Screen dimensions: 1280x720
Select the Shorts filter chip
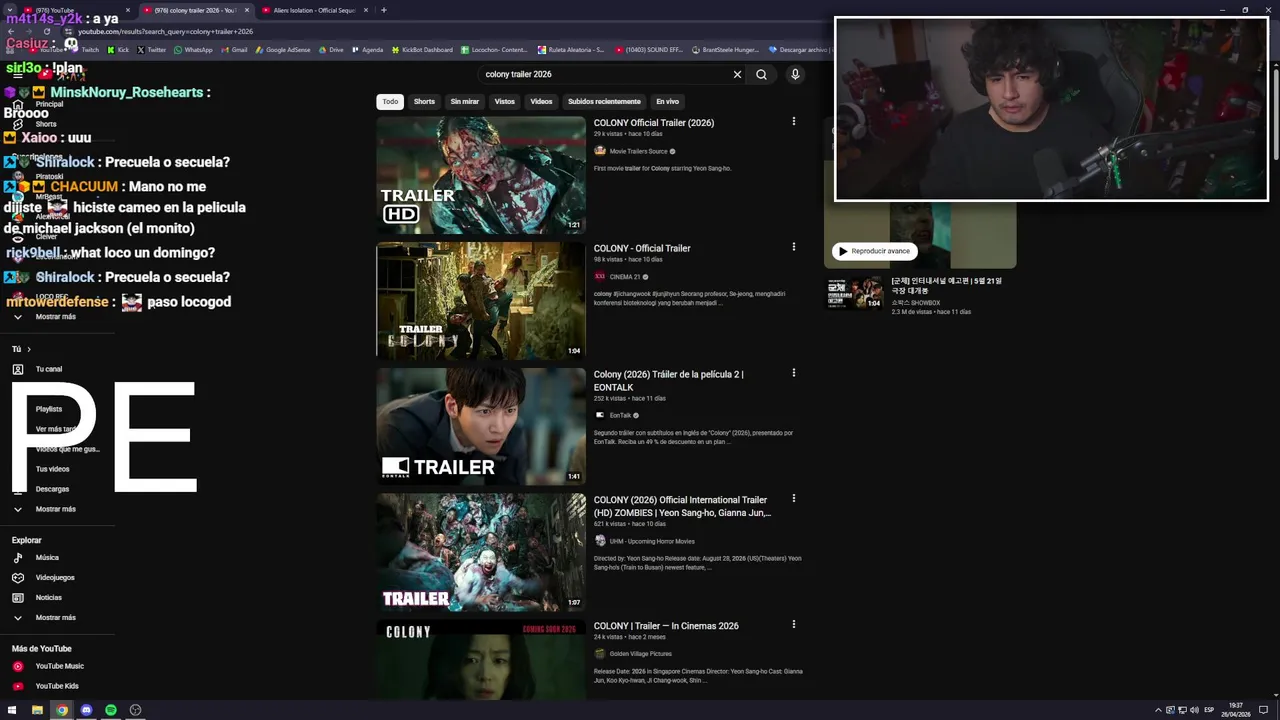425,101
